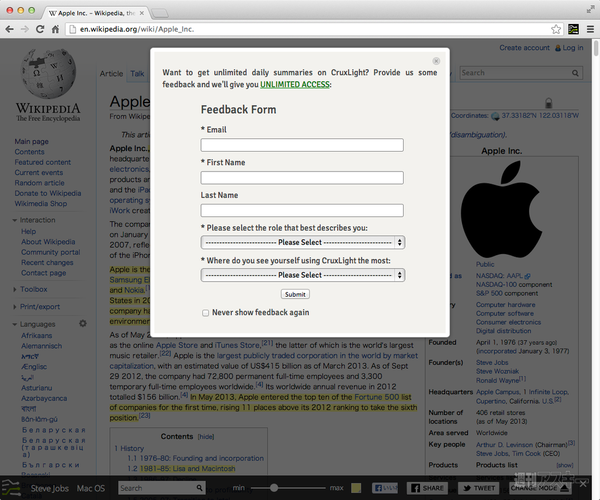Viewport: 600px width, 500px height.
Task: Select the Steve Jobs keyword
Action: (x=50, y=488)
